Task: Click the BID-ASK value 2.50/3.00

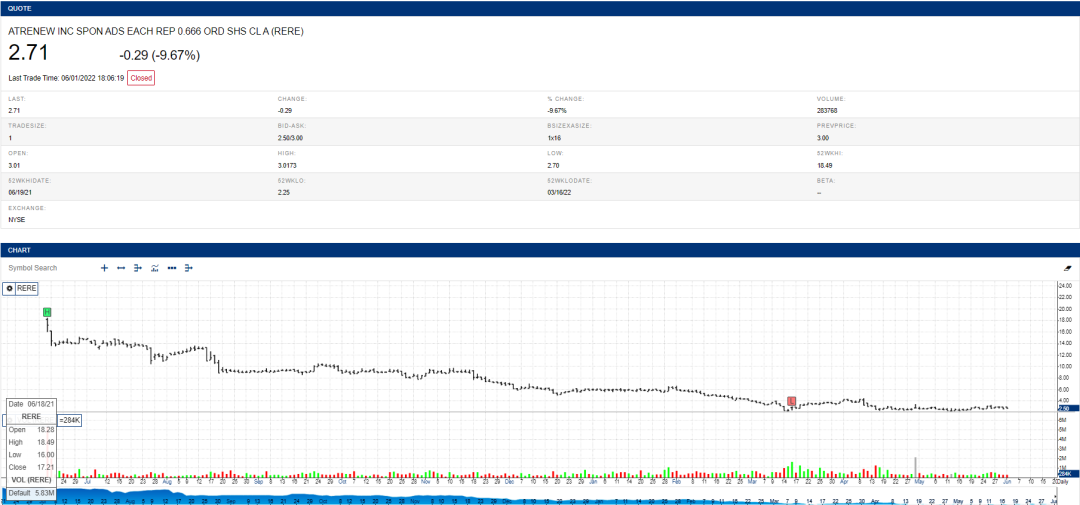Action: pyautogui.click(x=290, y=138)
